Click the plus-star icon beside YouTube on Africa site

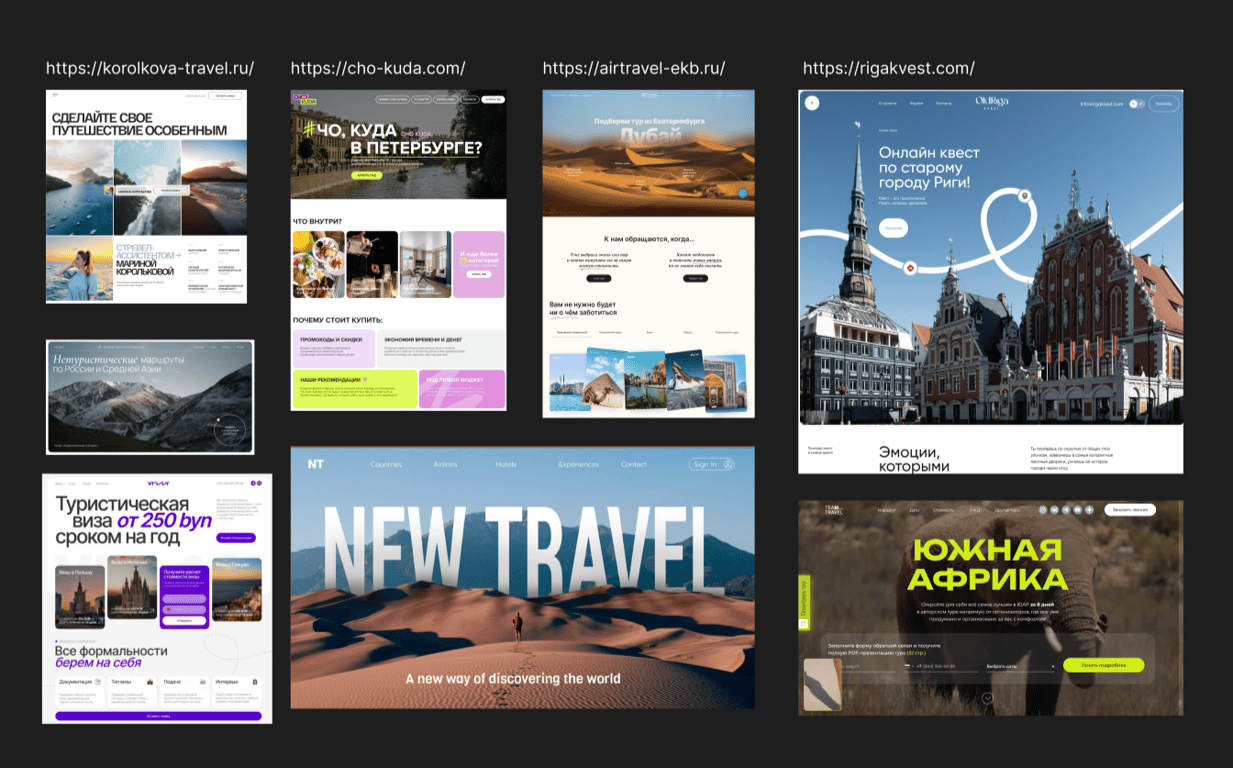point(1089,510)
